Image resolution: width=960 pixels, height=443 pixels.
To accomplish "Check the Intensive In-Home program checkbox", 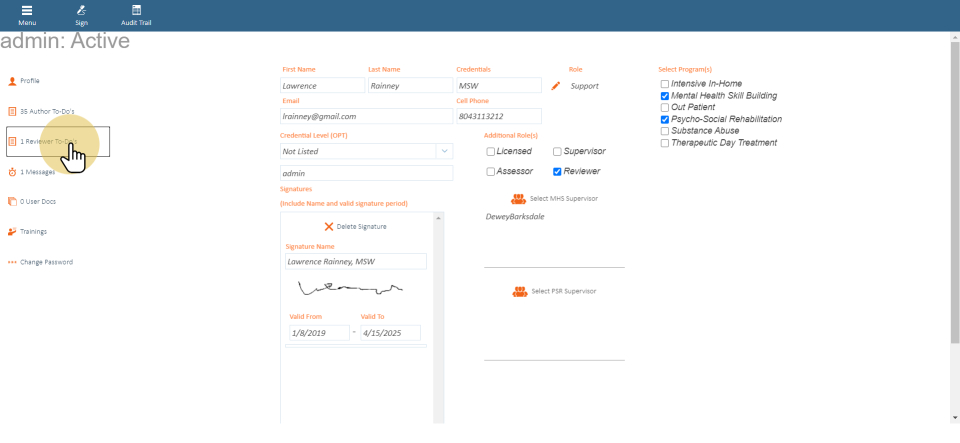I will (665, 84).
